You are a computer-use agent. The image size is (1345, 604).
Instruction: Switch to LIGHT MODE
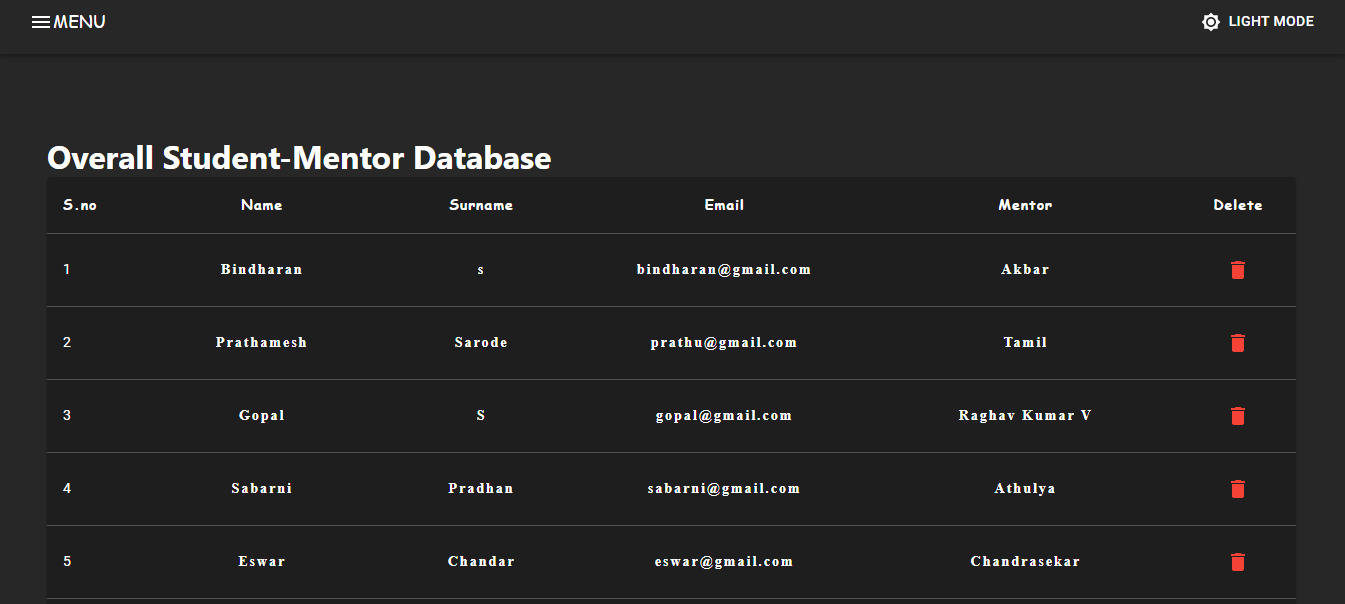(x=1258, y=22)
